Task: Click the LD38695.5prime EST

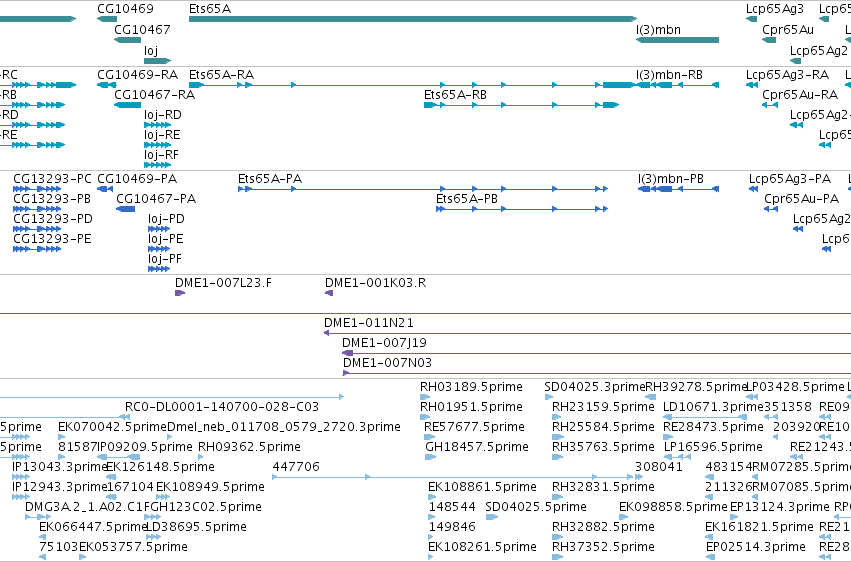Action: (x=154, y=538)
